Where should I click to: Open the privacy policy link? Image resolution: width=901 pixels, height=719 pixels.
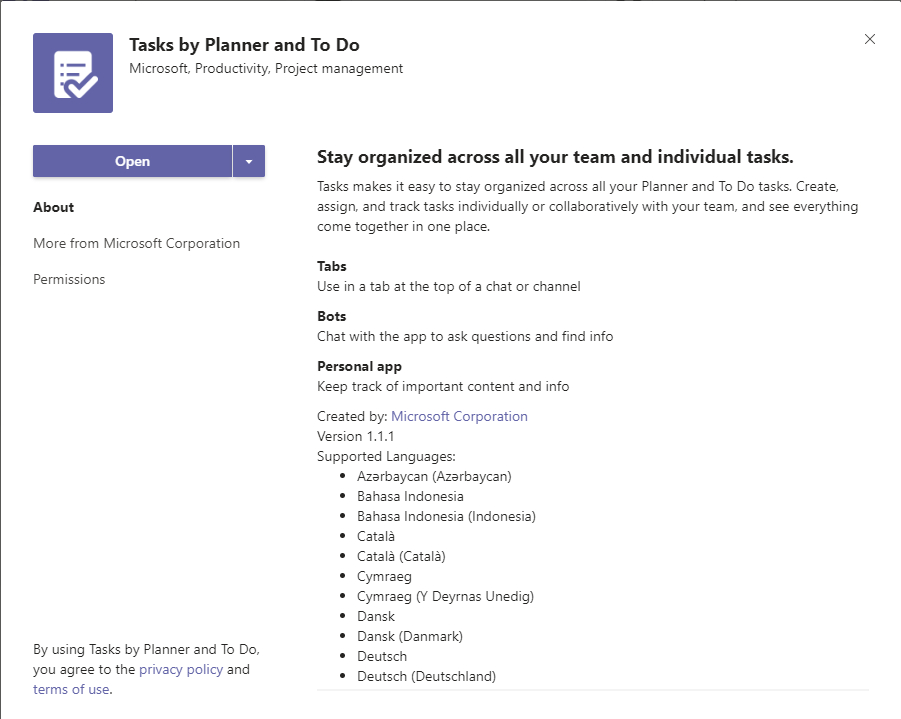pyautogui.click(x=181, y=669)
